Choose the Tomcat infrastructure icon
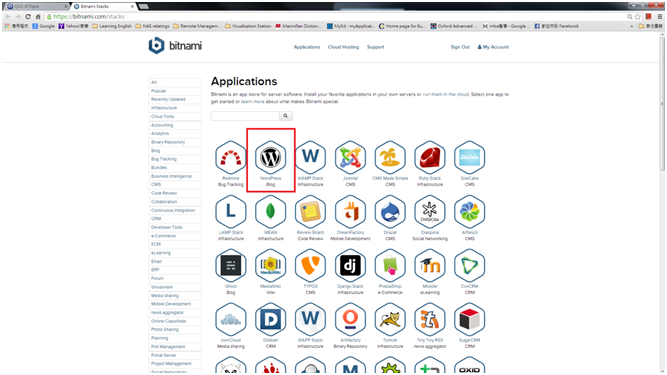 pos(390,320)
